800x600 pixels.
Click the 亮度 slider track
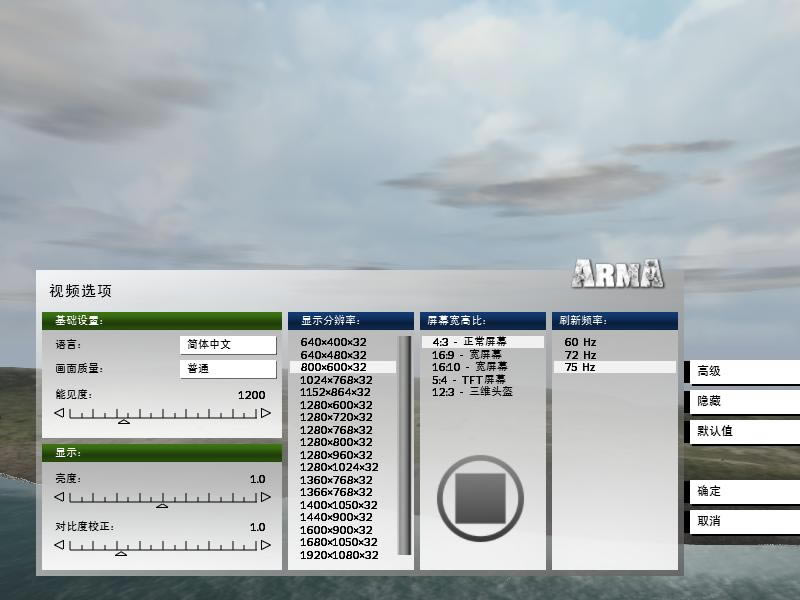pos(163,498)
